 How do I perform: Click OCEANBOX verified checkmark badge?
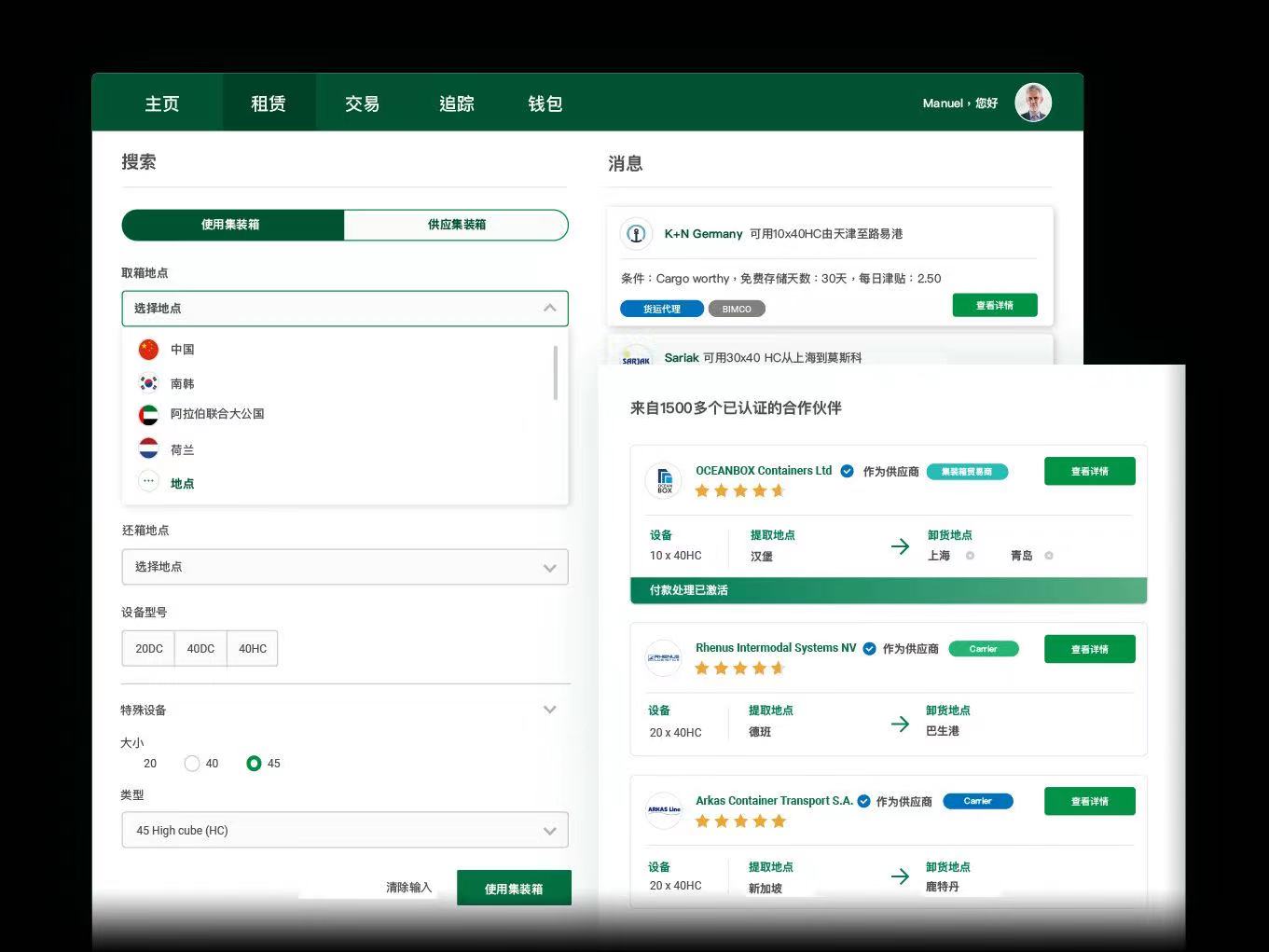coord(847,471)
